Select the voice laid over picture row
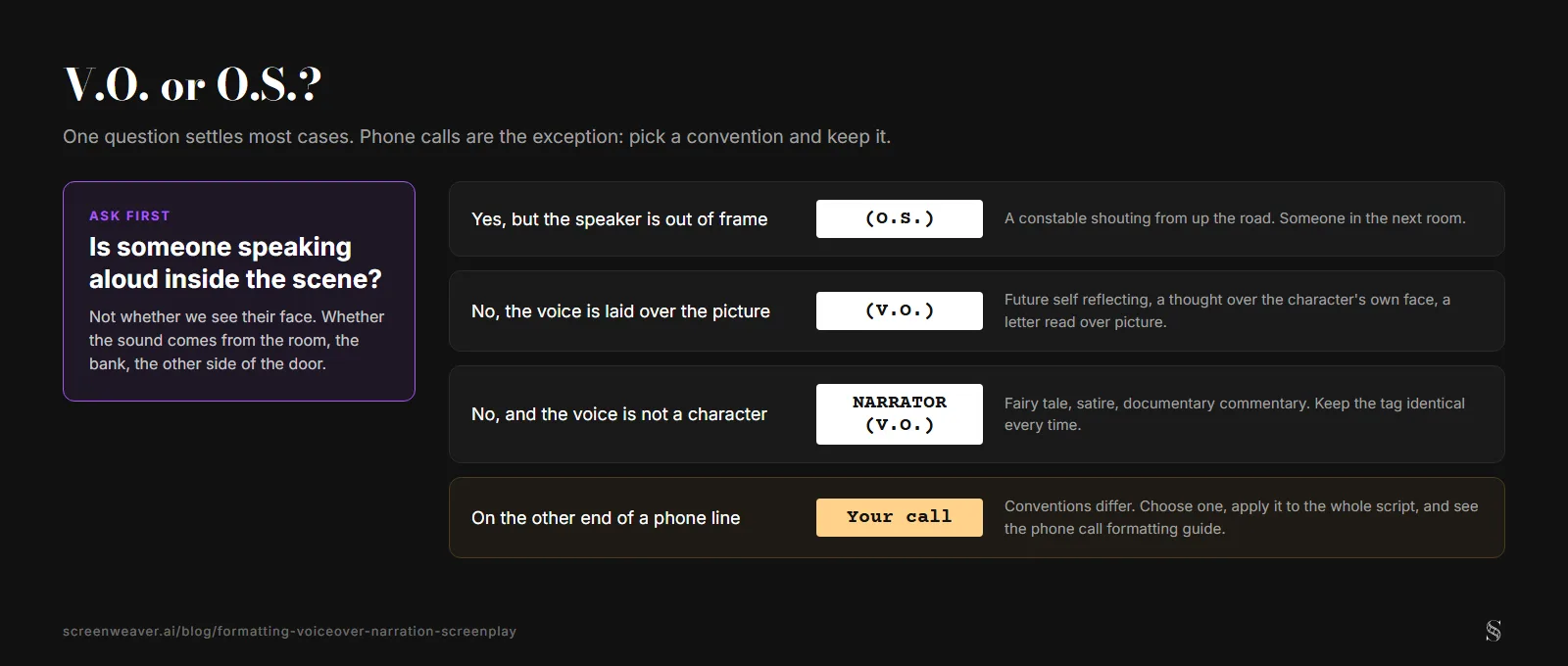The width and height of the screenshot is (1568, 666). pos(976,310)
